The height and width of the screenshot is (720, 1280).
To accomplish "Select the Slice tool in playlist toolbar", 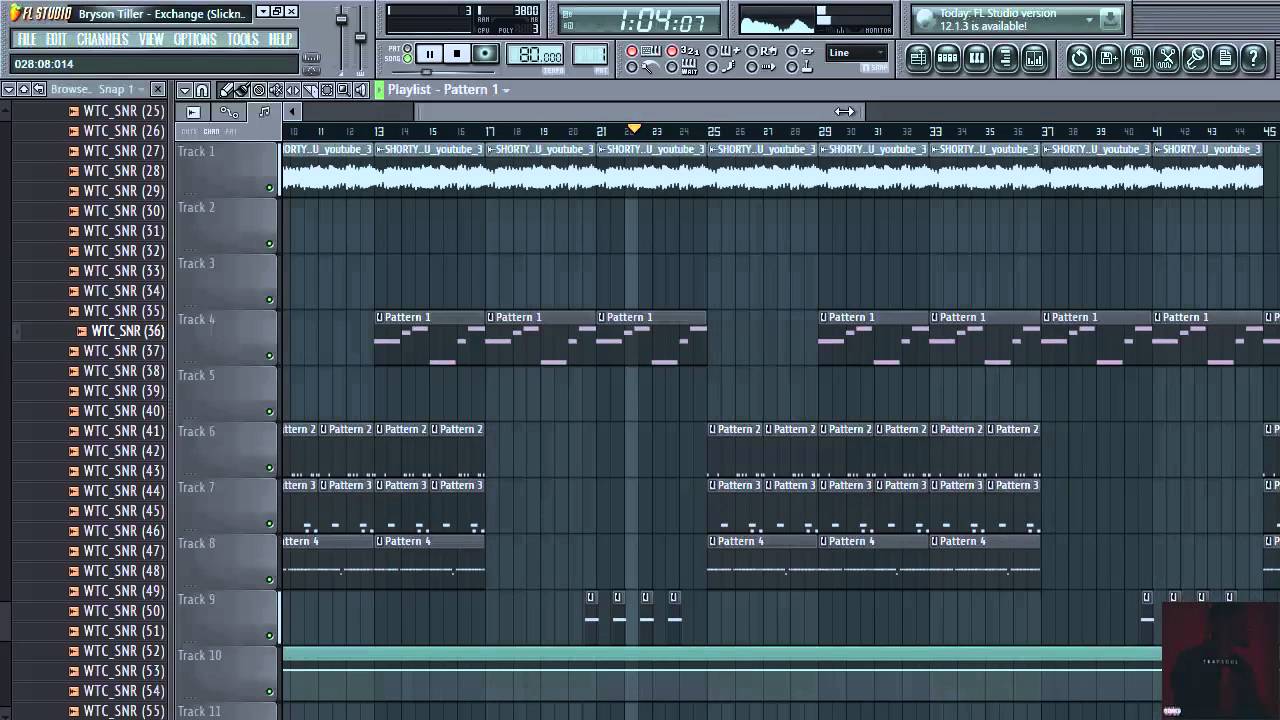I will [x=310, y=90].
